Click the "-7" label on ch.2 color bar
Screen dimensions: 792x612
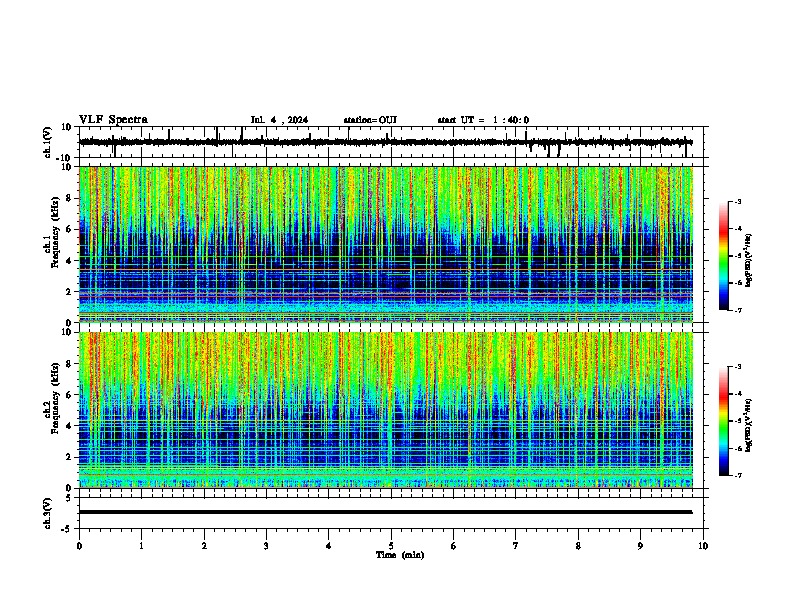(737, 476)
